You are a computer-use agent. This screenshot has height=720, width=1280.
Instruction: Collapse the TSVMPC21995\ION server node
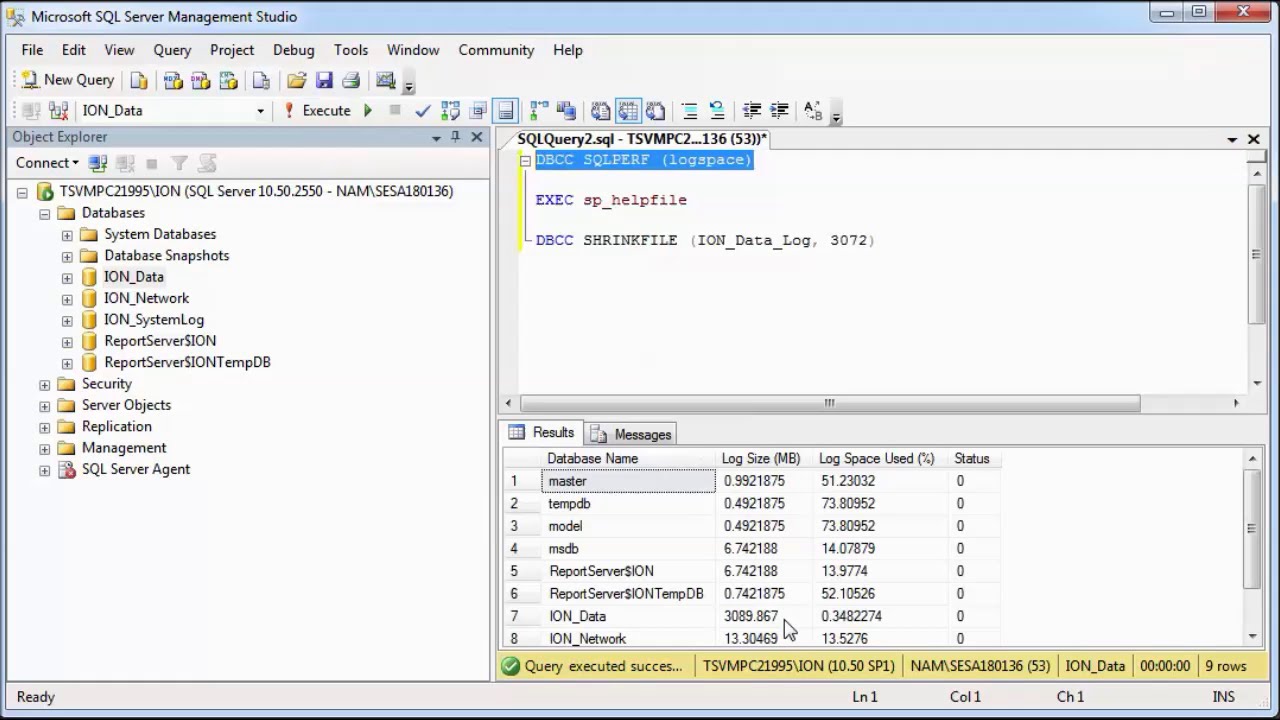[x=22, y=192]
